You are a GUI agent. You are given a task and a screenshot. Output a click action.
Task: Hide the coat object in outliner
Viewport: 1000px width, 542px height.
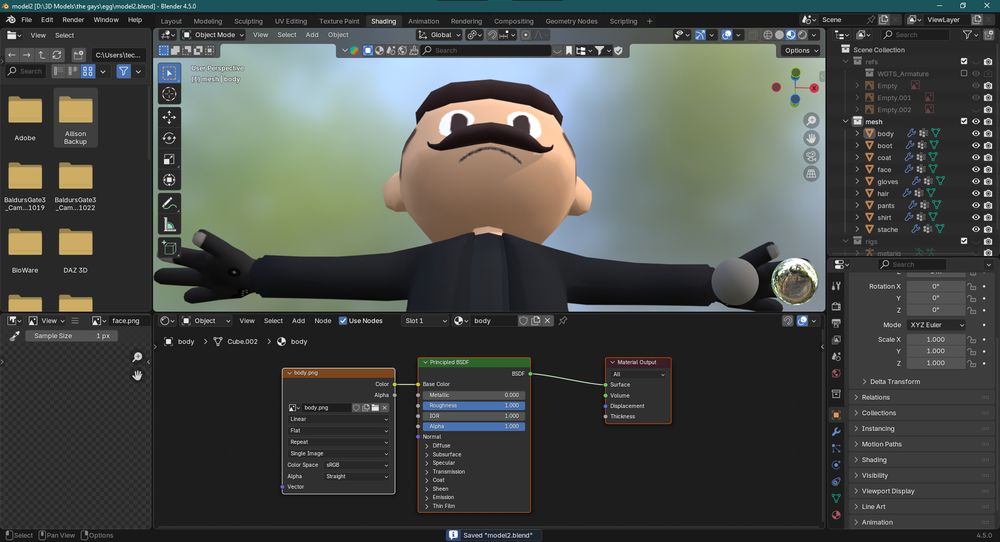click(975, 157)
